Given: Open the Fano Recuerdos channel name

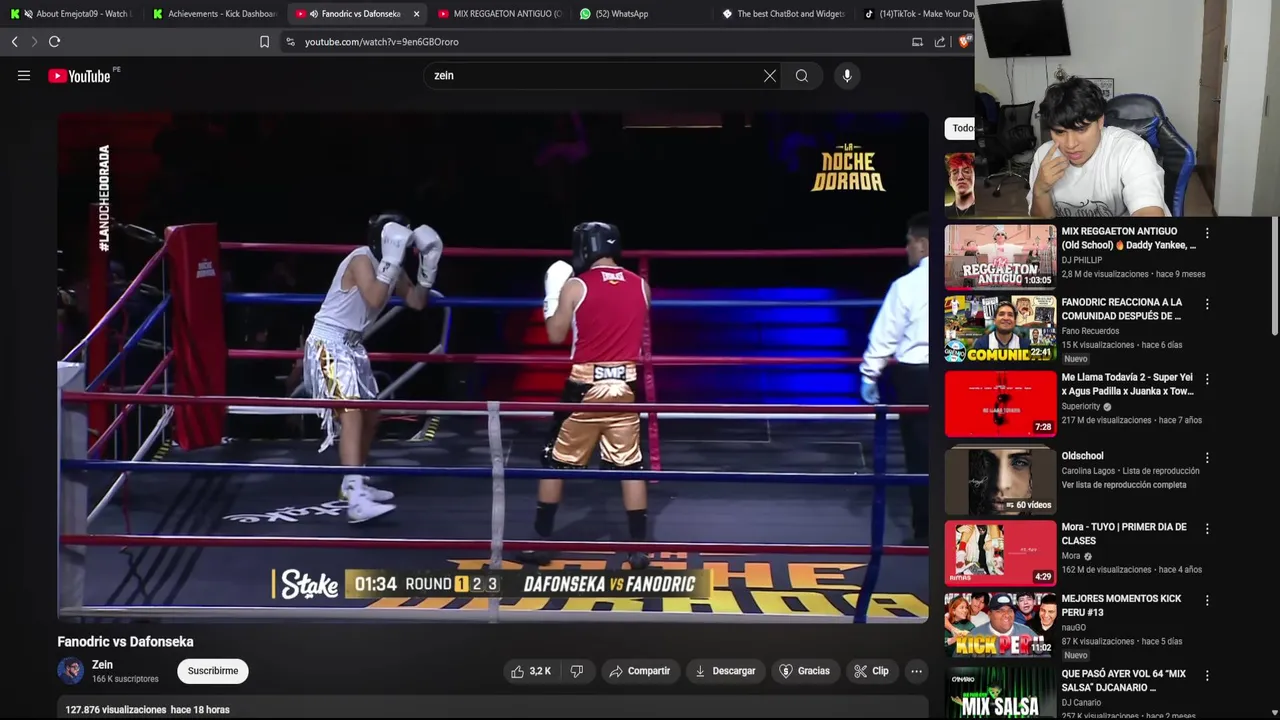Looking at the screenshot, I should coord(1090,331).
